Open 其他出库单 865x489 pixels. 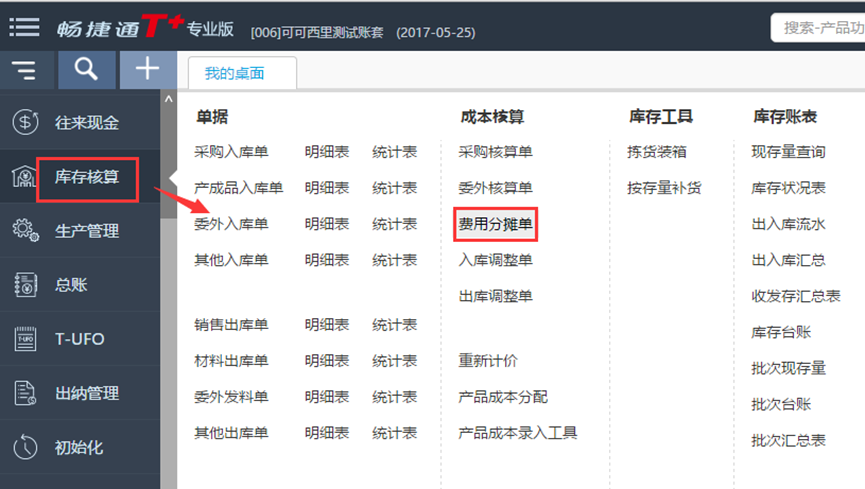point(231,433)
